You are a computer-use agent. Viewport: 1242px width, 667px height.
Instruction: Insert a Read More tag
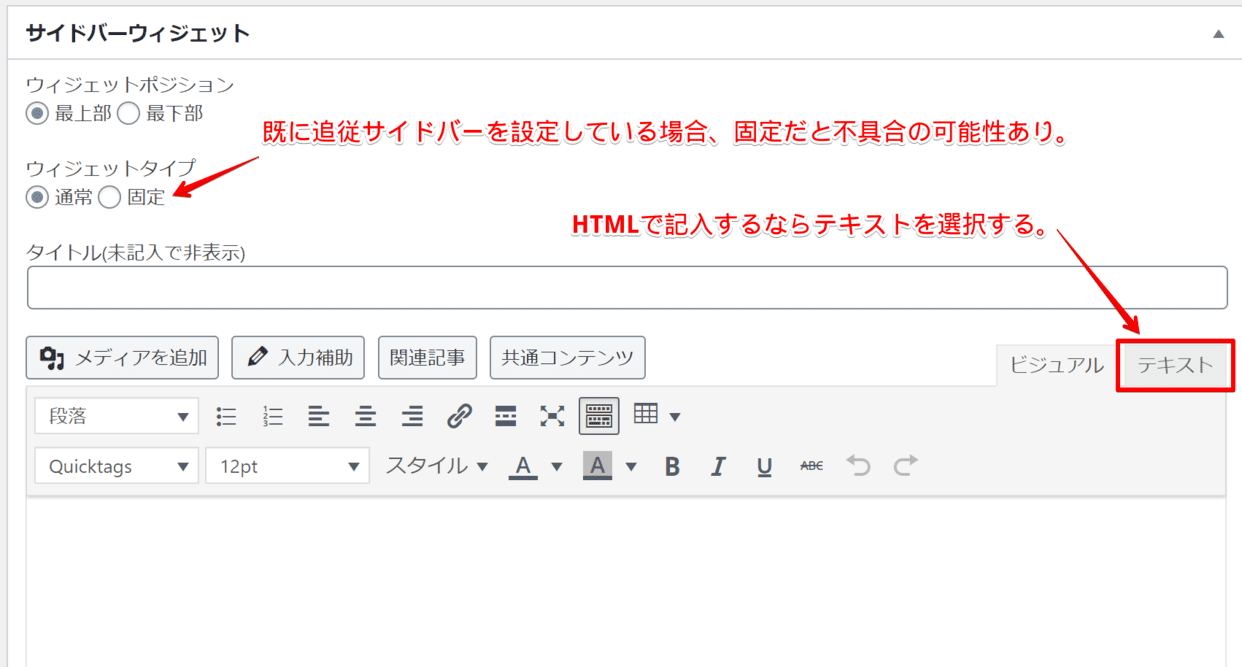point(505,416)
